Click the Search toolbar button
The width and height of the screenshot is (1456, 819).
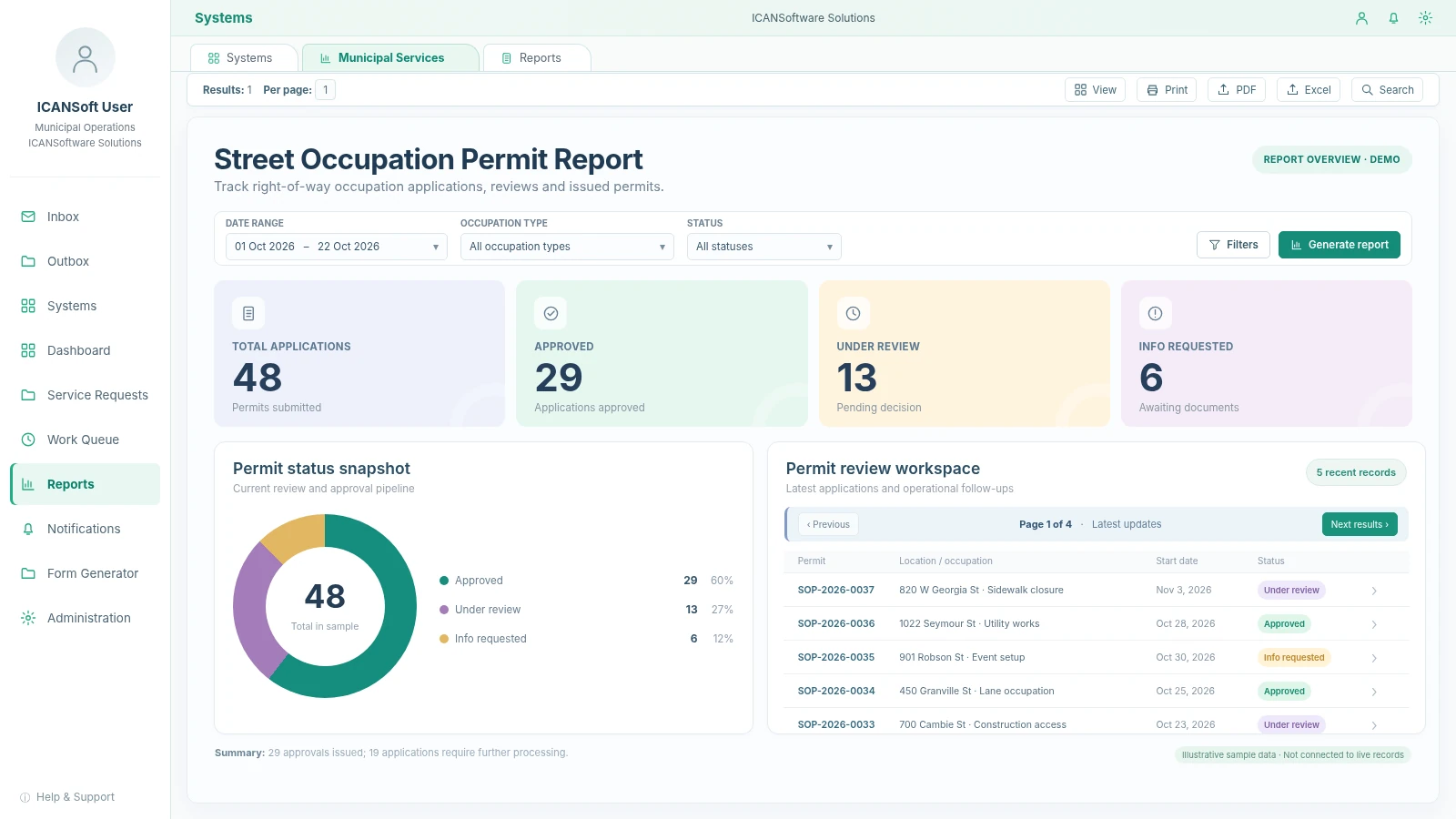click(x=1387, y=90)
